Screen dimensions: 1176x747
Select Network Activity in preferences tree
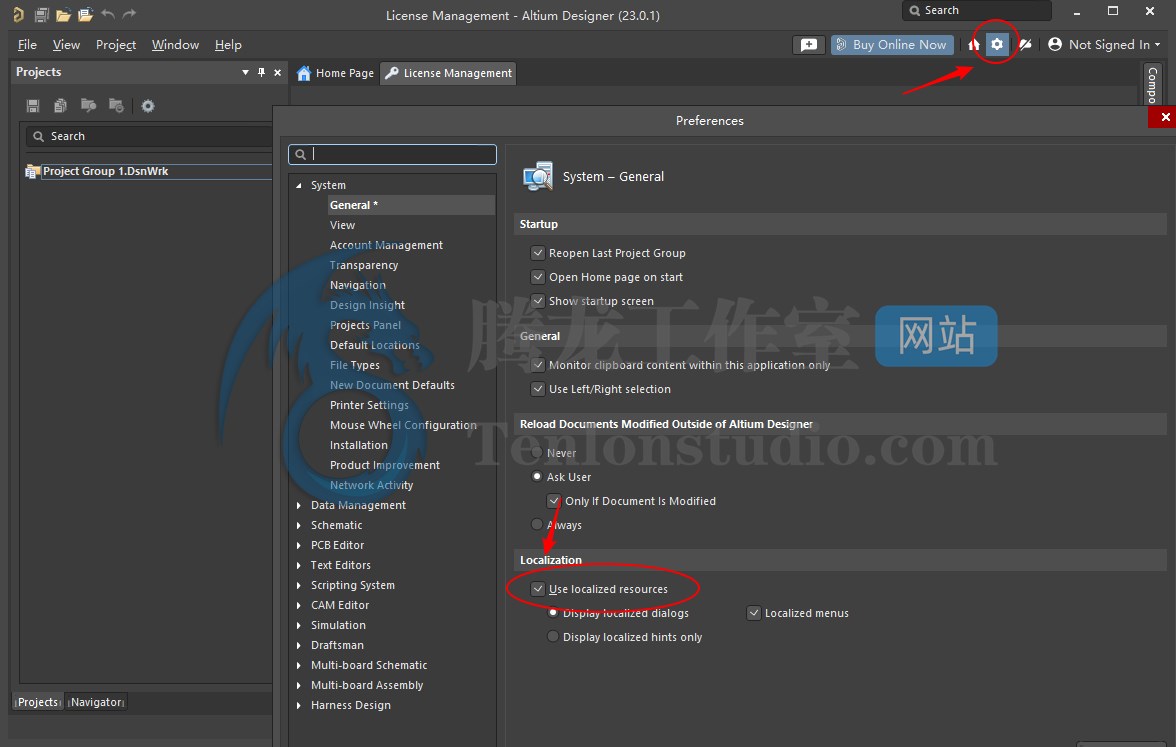click(371, 485)
